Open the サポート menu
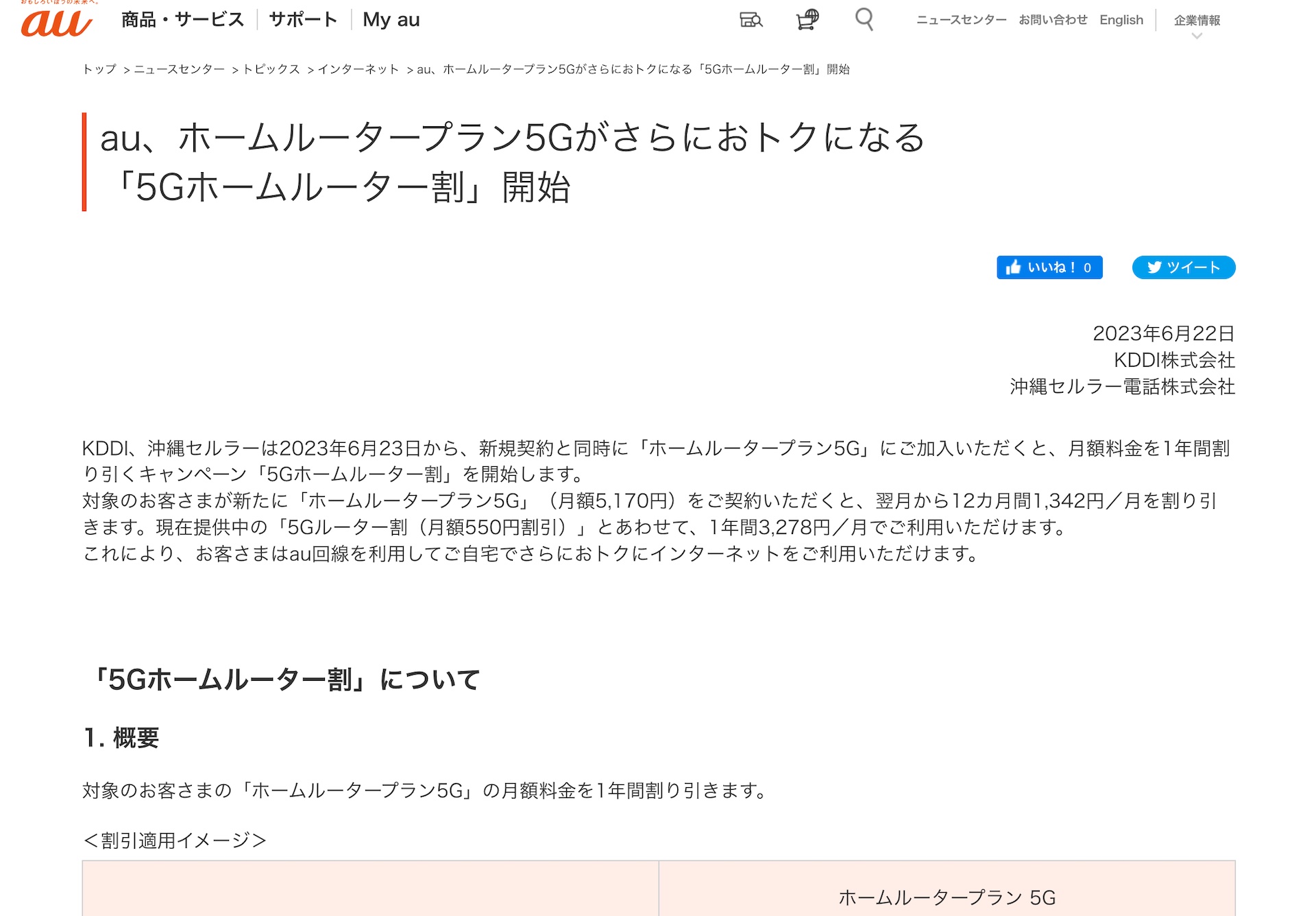Image resolution: width=1316 pixels, height=916 pixels. [303, 20]
